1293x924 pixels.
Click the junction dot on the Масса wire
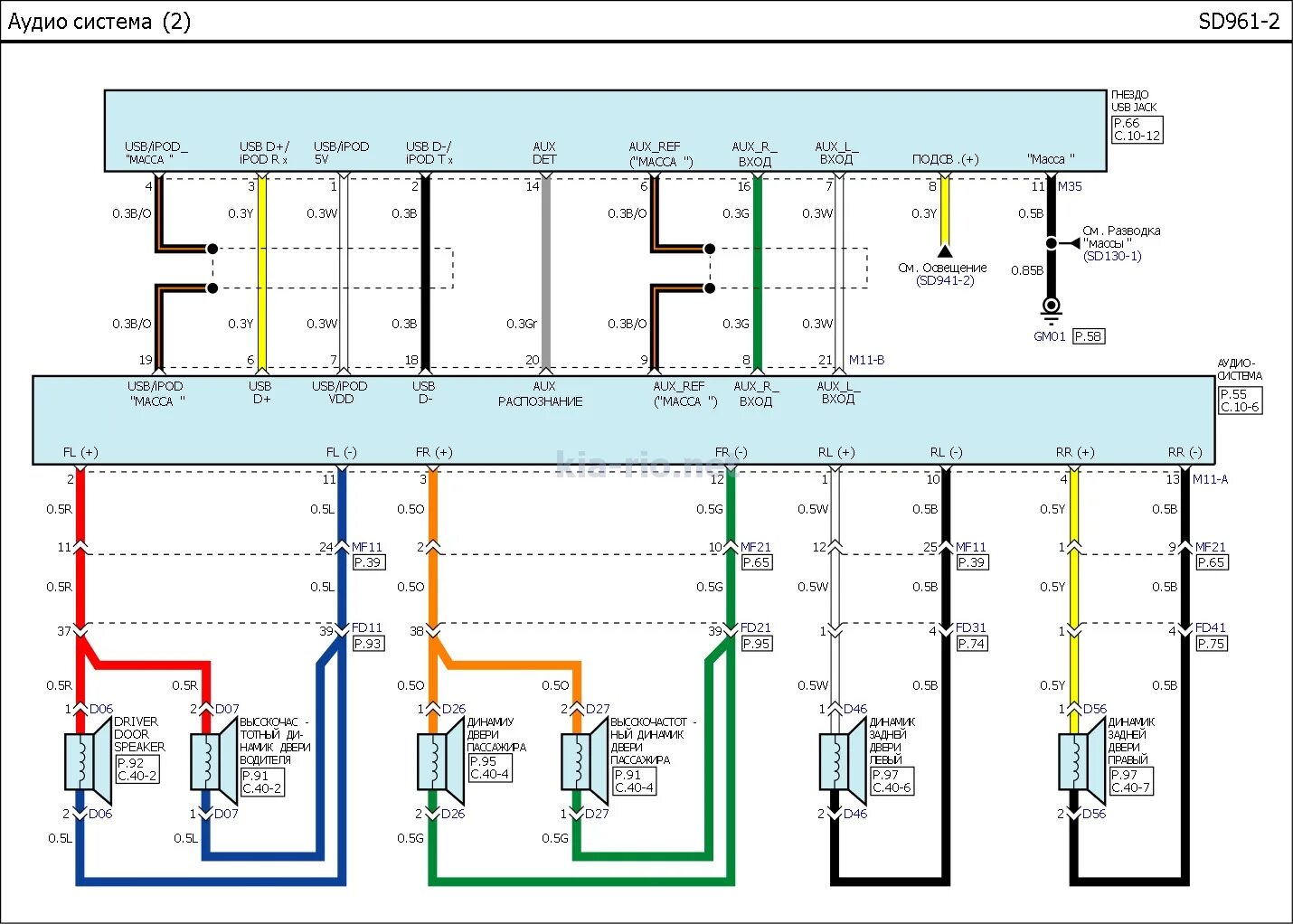pos(1051,243)
